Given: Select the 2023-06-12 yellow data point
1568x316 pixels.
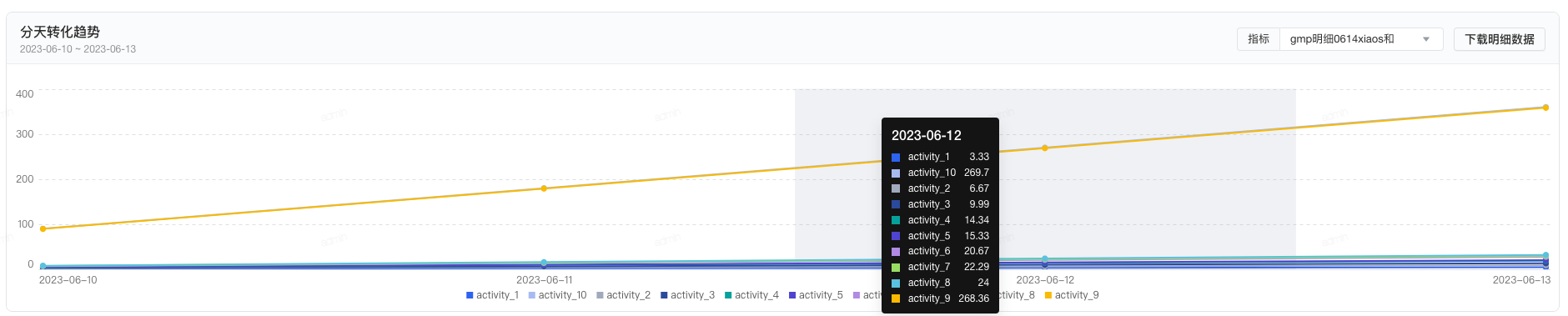Looking at the screenshot, I should (x=1044, y=148).
